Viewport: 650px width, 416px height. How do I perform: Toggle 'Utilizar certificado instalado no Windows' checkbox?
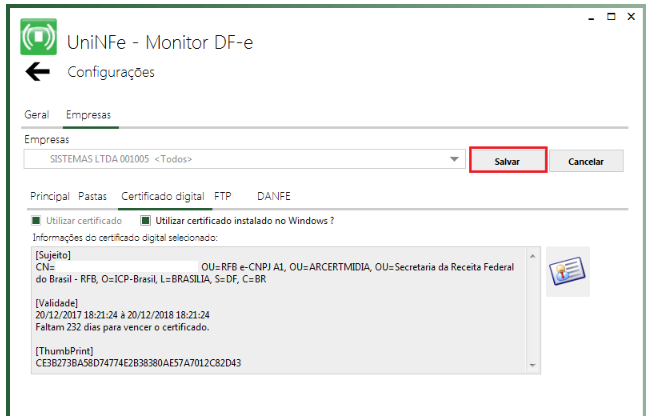pos(146,220)
